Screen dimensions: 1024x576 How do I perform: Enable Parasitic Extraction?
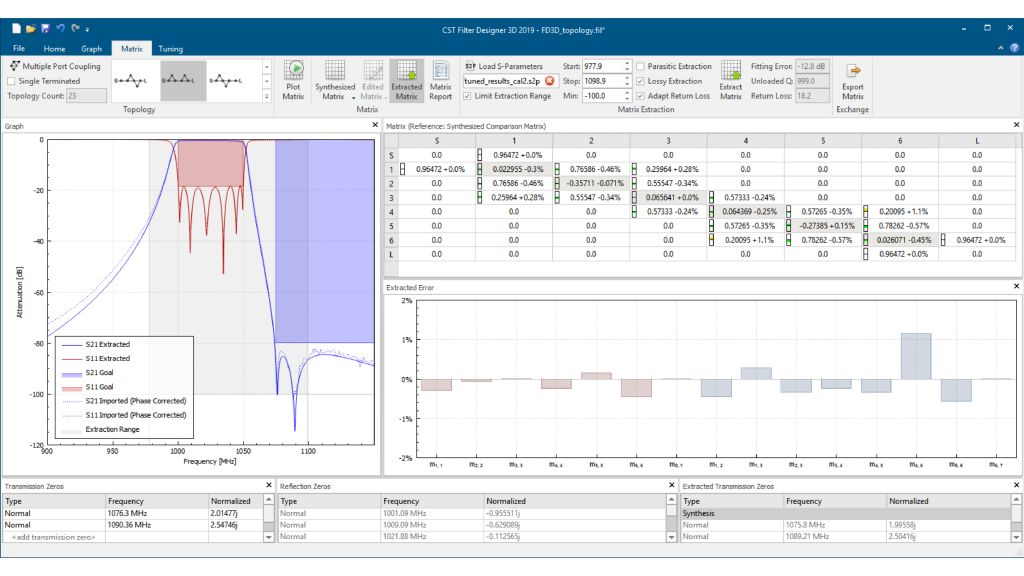[x=640, y=66]
